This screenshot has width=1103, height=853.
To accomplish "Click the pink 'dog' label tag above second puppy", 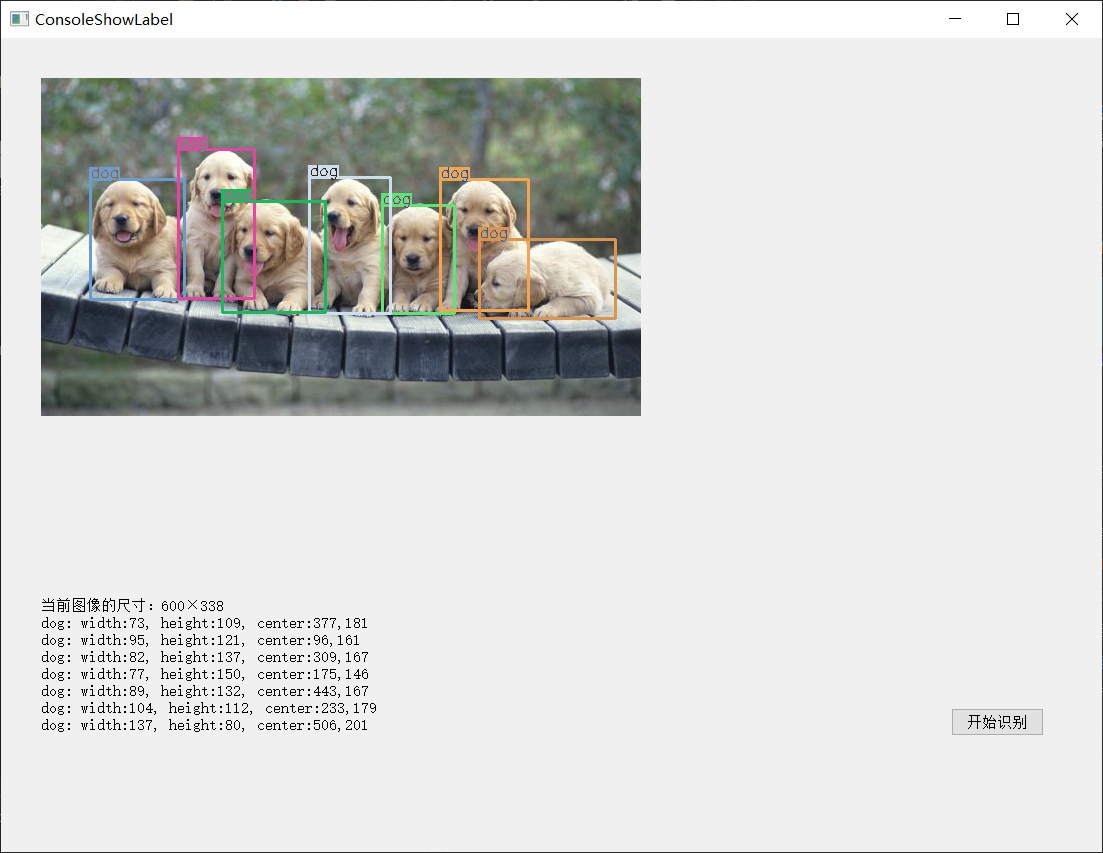I will (192, 142).
